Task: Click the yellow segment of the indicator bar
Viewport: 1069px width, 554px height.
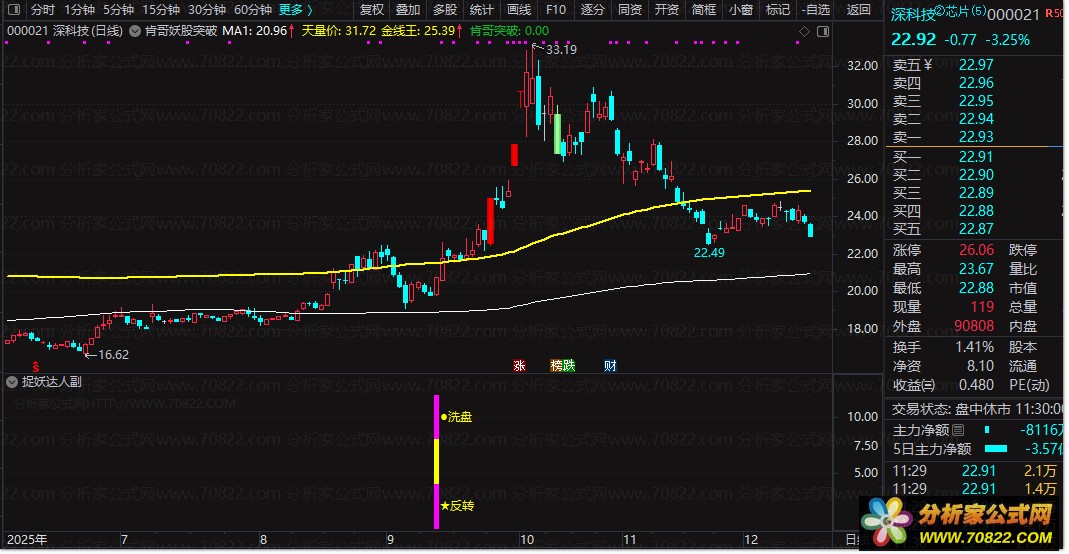Action: coord(436,461)
